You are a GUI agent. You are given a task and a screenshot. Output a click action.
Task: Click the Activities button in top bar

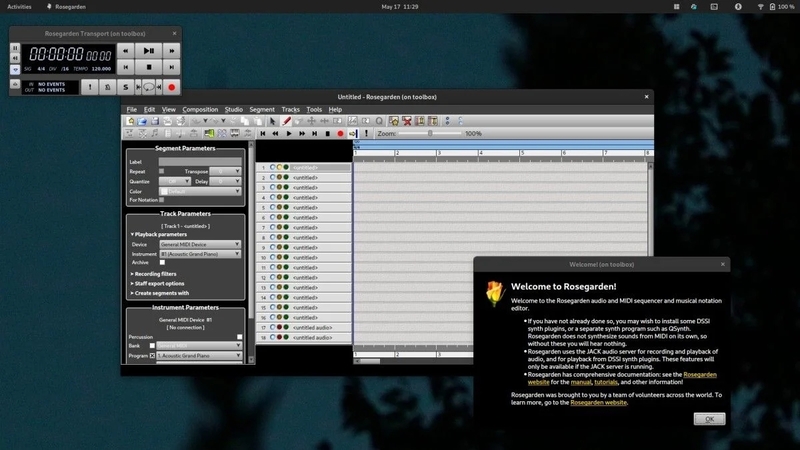point(19,7)
